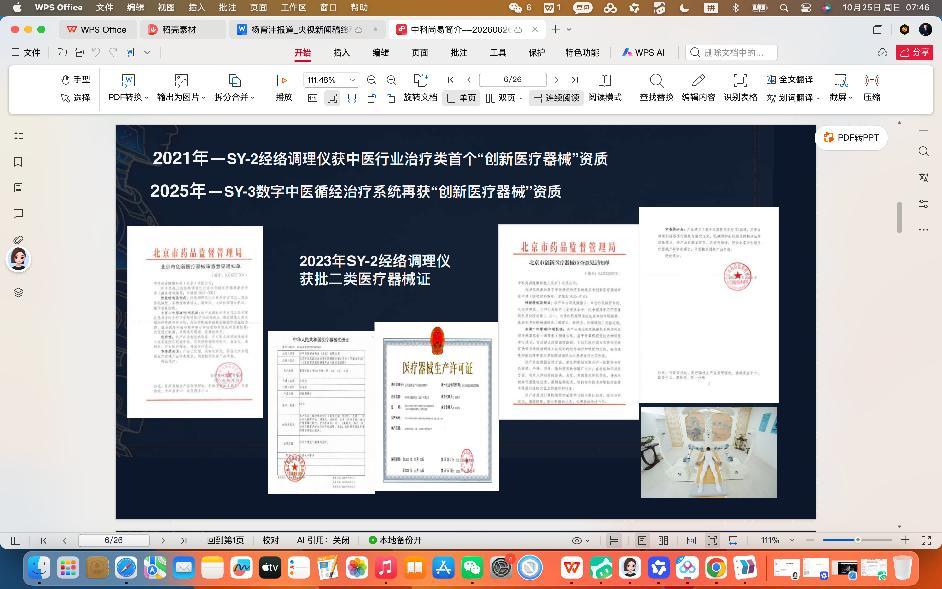Open 查找替换 find and replace
This screenshot has width=942, height=589.
click(x=656, y=88)
